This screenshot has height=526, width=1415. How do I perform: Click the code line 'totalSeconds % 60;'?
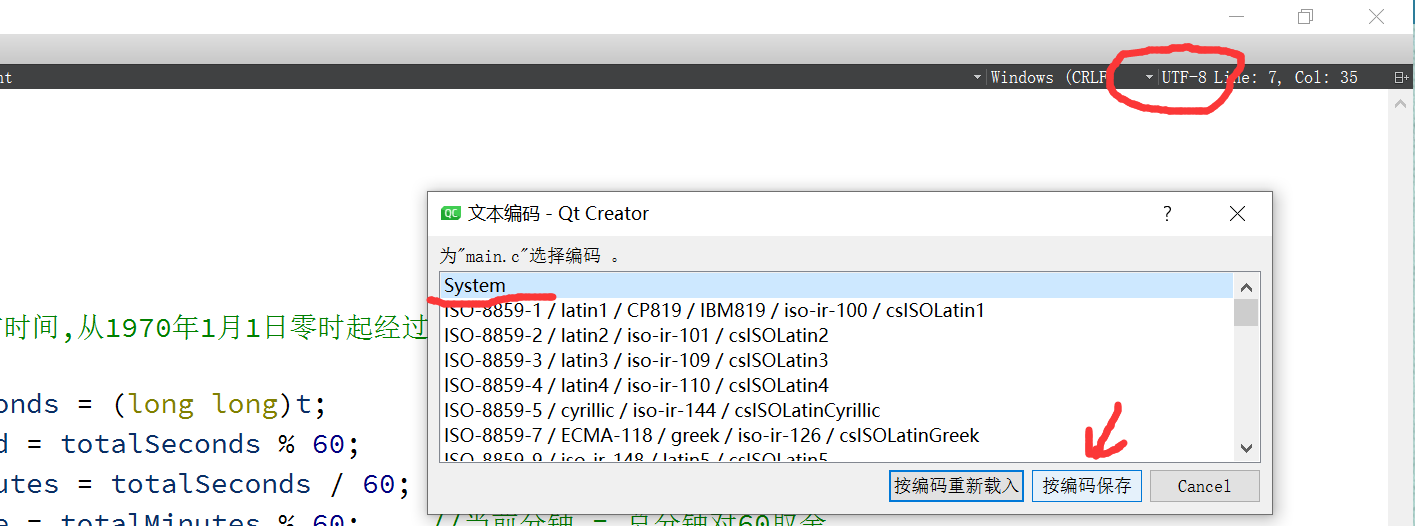pos(210,444)
